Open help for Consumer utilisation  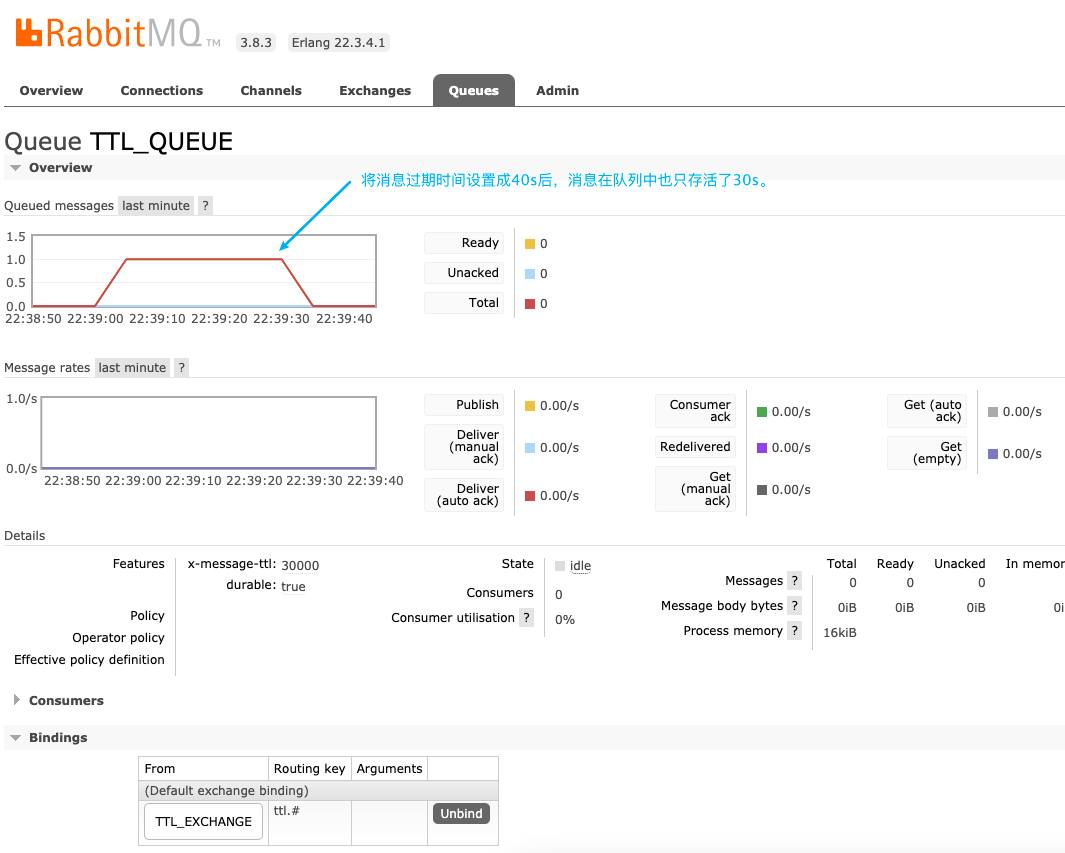tap(526, 617)
